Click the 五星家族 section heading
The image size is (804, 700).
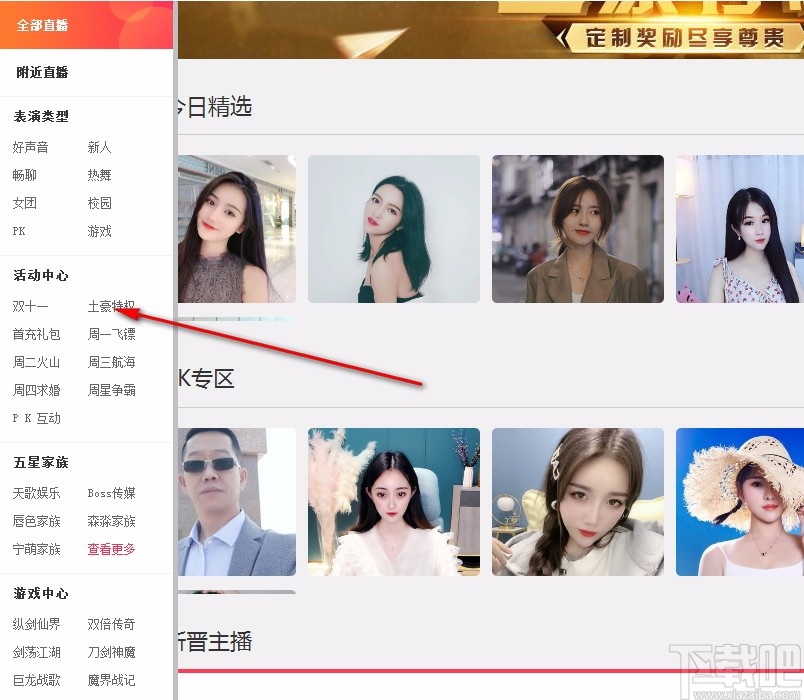[41, 463]
